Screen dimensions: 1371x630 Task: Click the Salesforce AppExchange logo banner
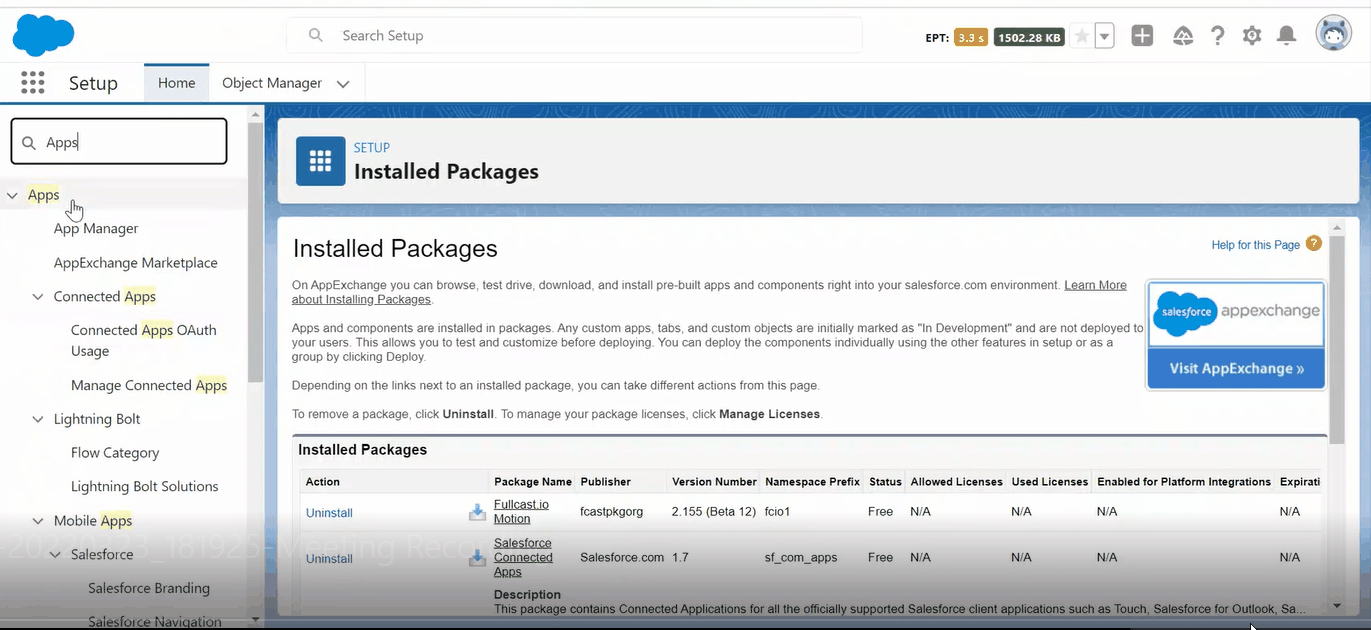pyautogui.click(x=1236, y=314)
